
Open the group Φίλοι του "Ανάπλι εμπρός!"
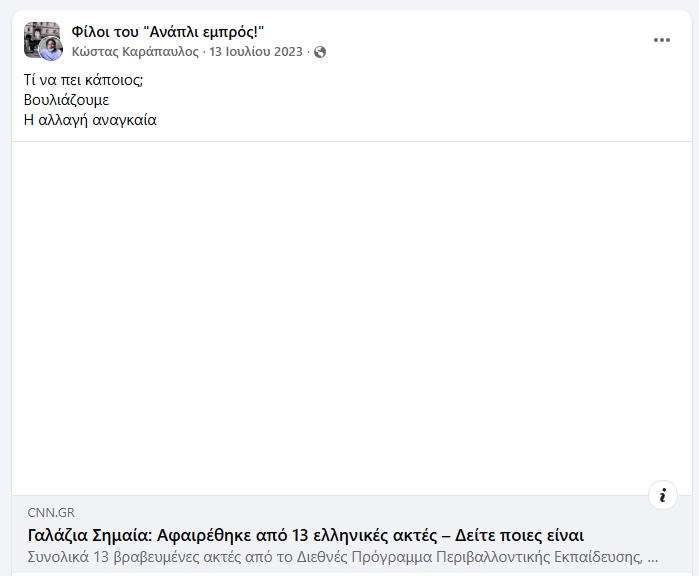coord(167,32)
